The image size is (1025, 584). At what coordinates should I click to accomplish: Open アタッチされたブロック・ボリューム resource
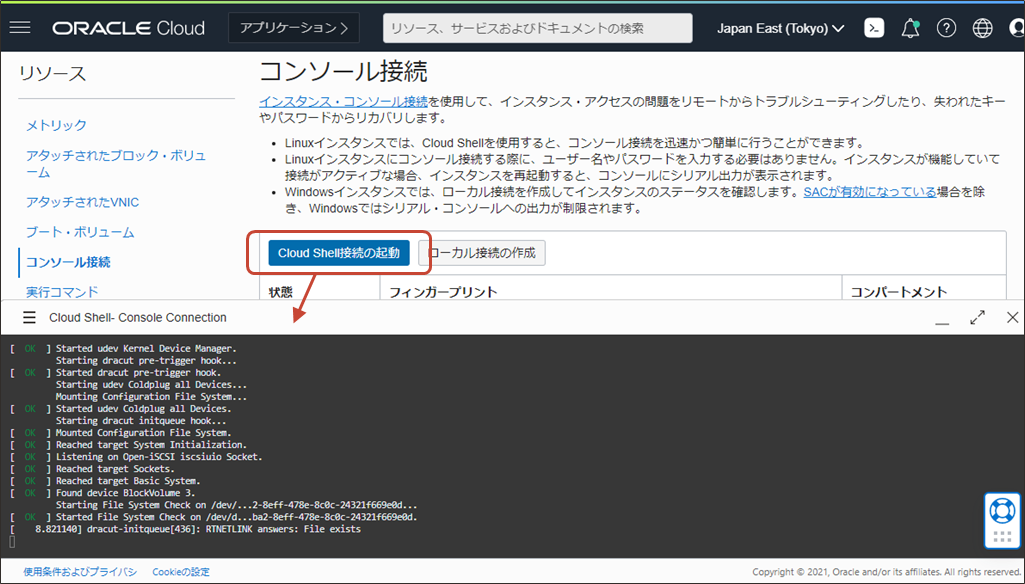click(116, 163)
